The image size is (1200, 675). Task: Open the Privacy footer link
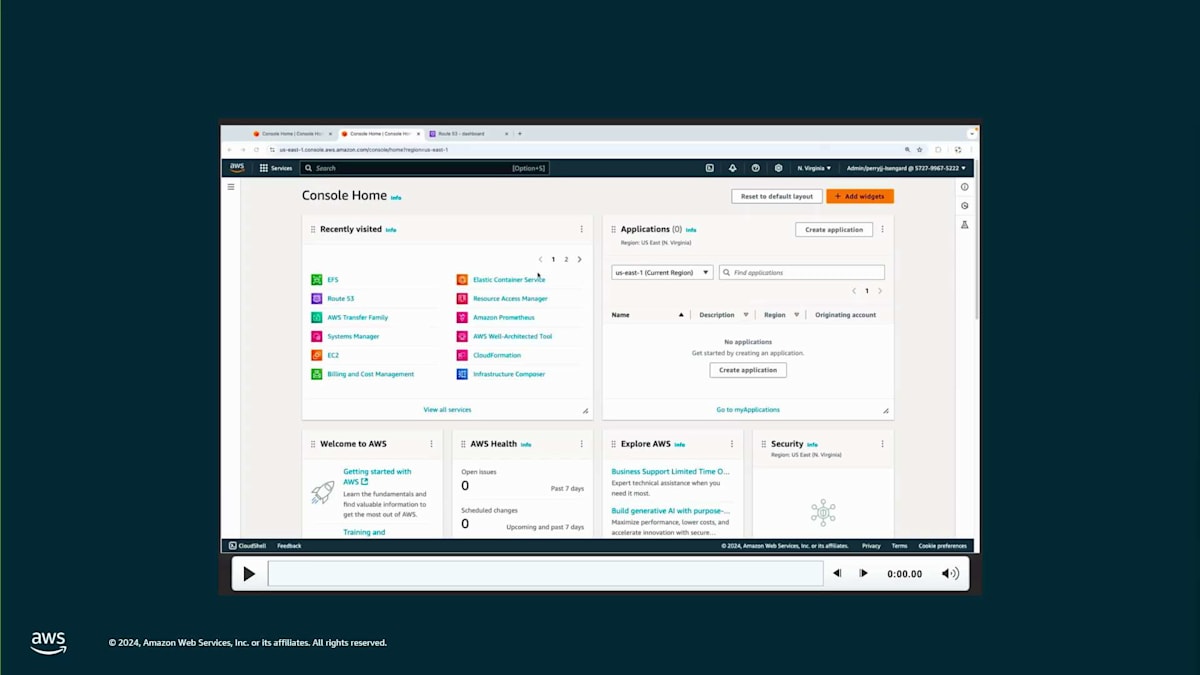pos(871,546)
